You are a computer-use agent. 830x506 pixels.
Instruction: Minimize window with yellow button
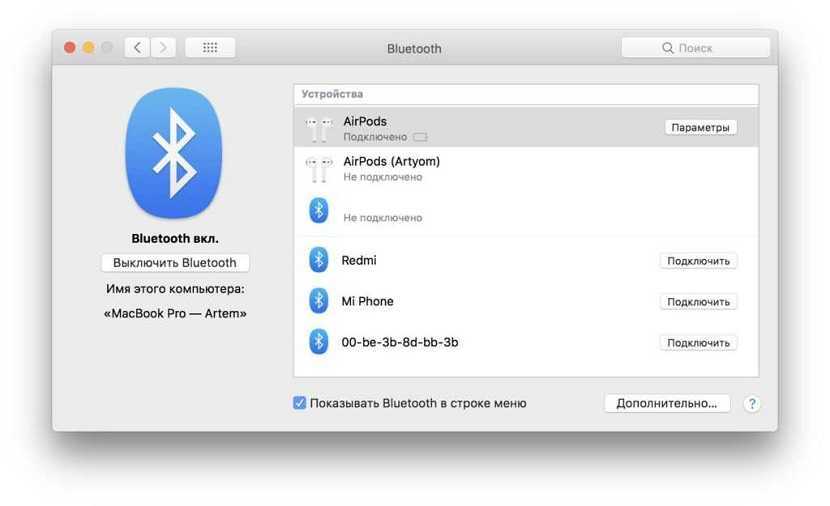pos(88,48)
